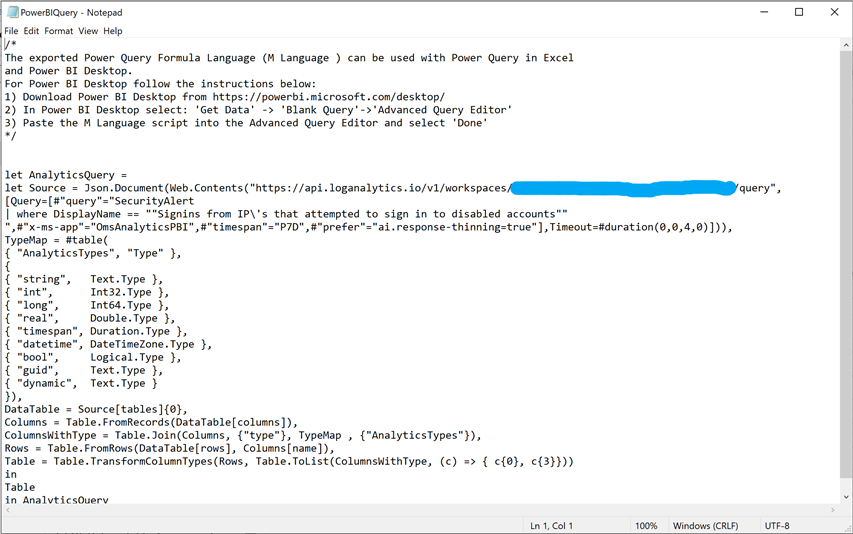The height and width of the screenshot is (534, 853).
Task: Click the Notepad icon in title bar
Action: tap(13, 12)
